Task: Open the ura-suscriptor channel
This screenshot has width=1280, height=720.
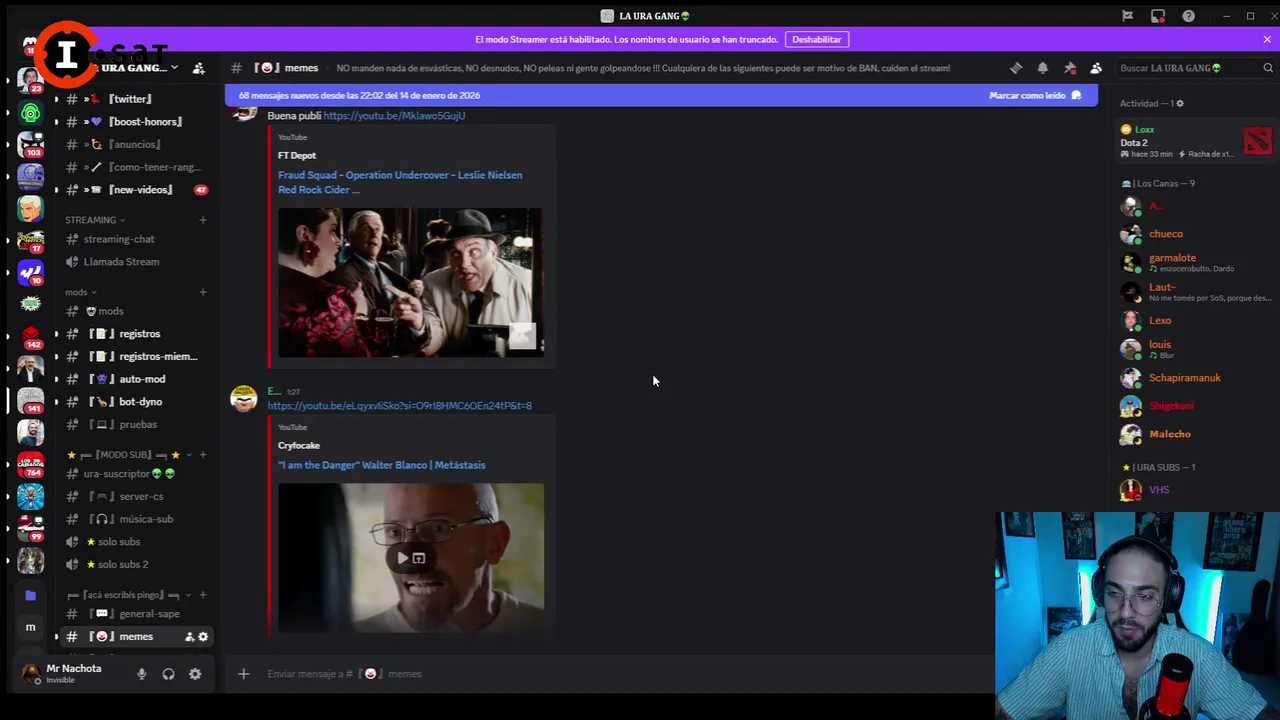Action: coord(128,474)
